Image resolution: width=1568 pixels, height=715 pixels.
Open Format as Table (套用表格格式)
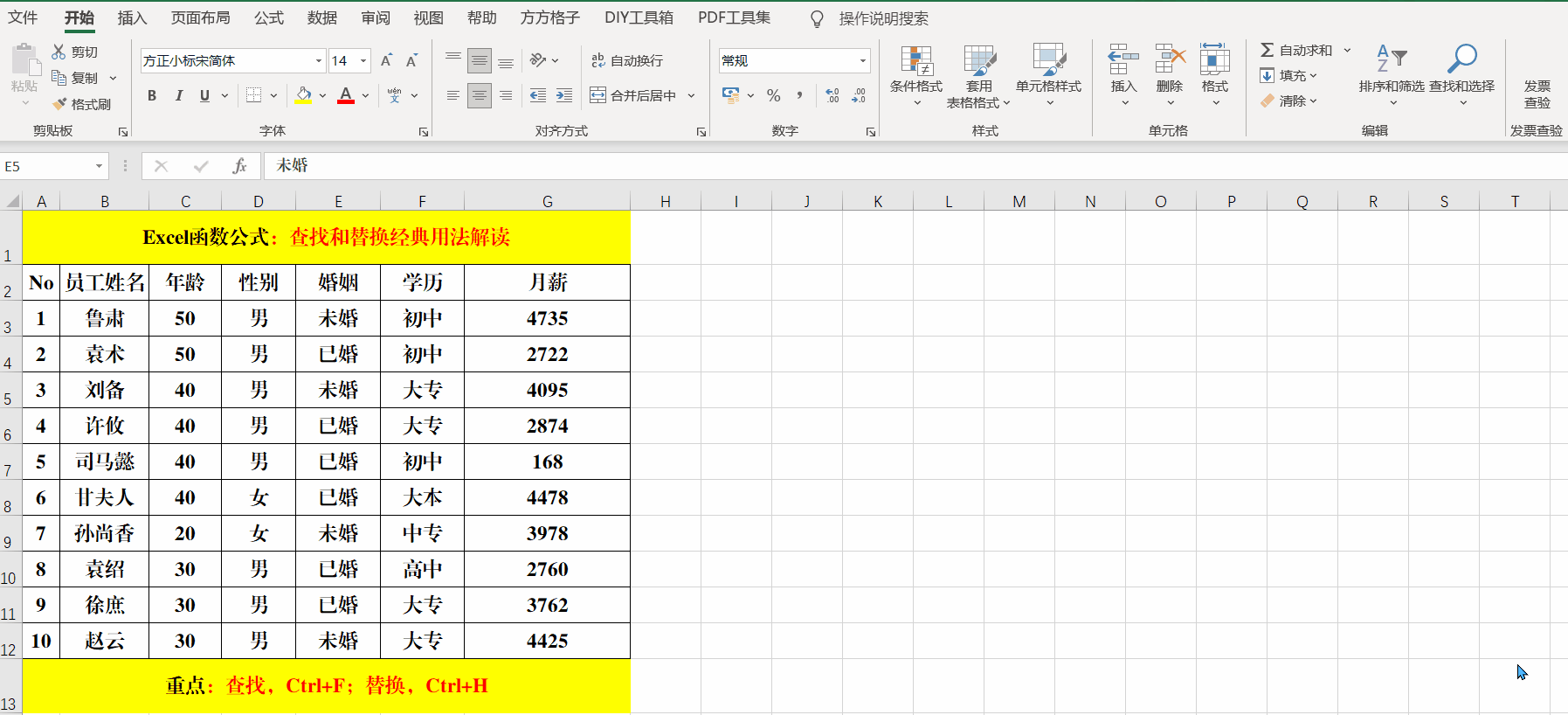tap(978, 75)
